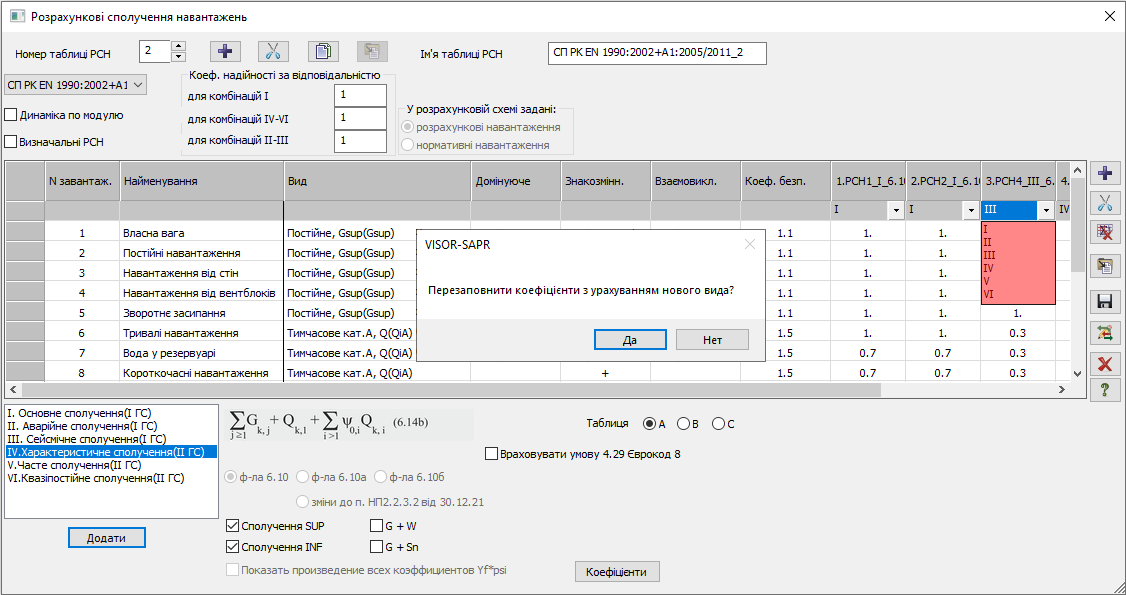Screen dimensions: 1126x595
Task: Choose option V in the open dropdown list
Action: [x=988, y=281]
